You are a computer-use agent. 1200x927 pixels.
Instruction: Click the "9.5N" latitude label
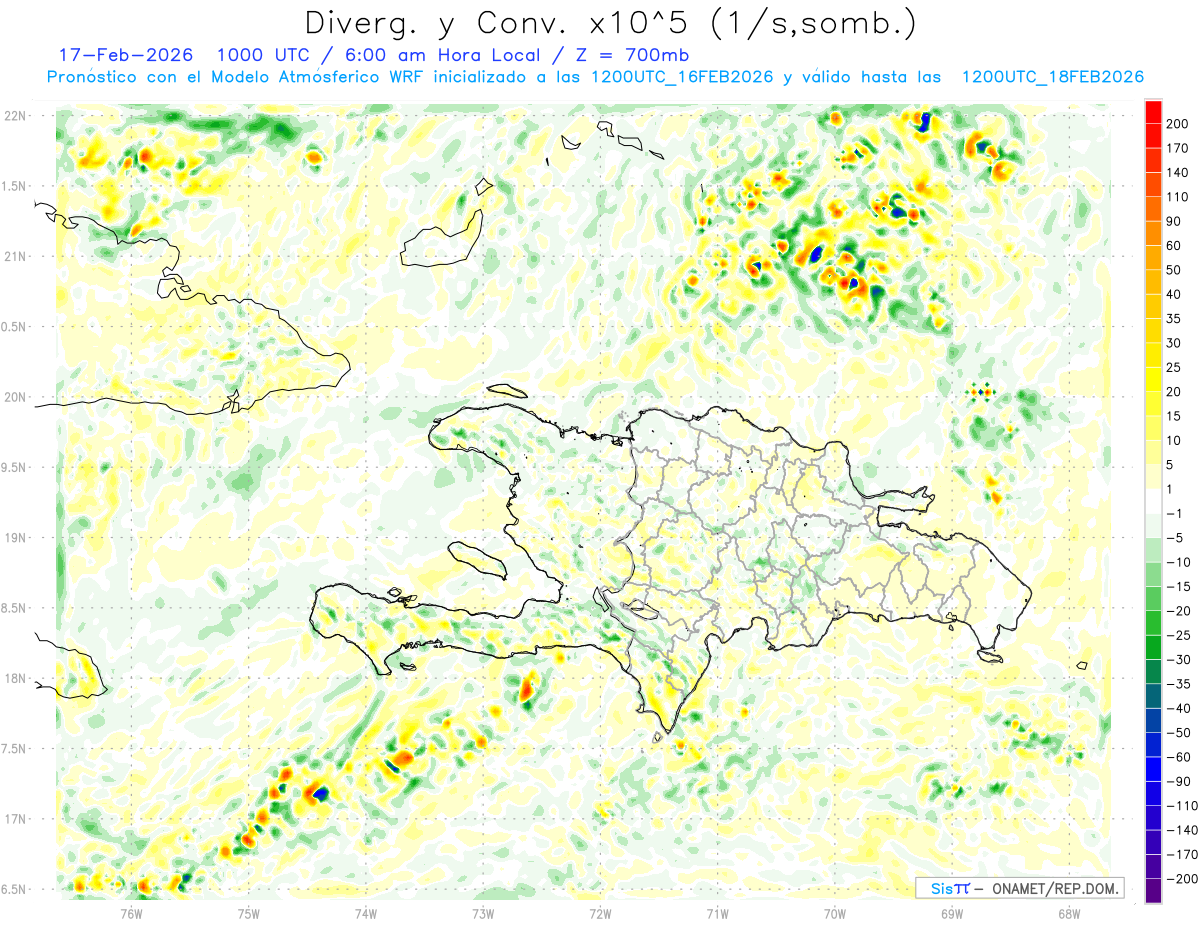[13, 468]
